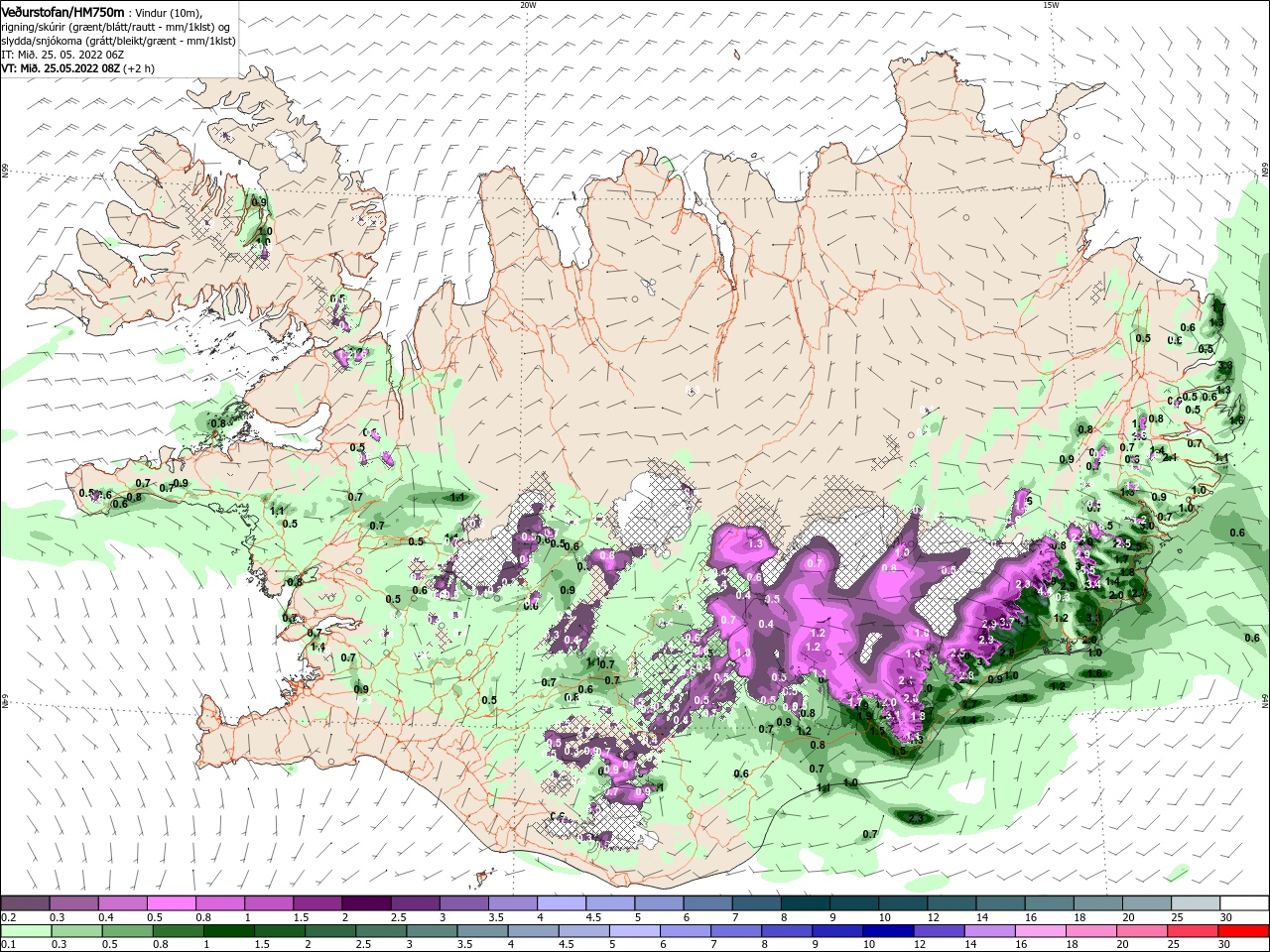Click the bottom-row legend label '2.5'

coord(364,945)
